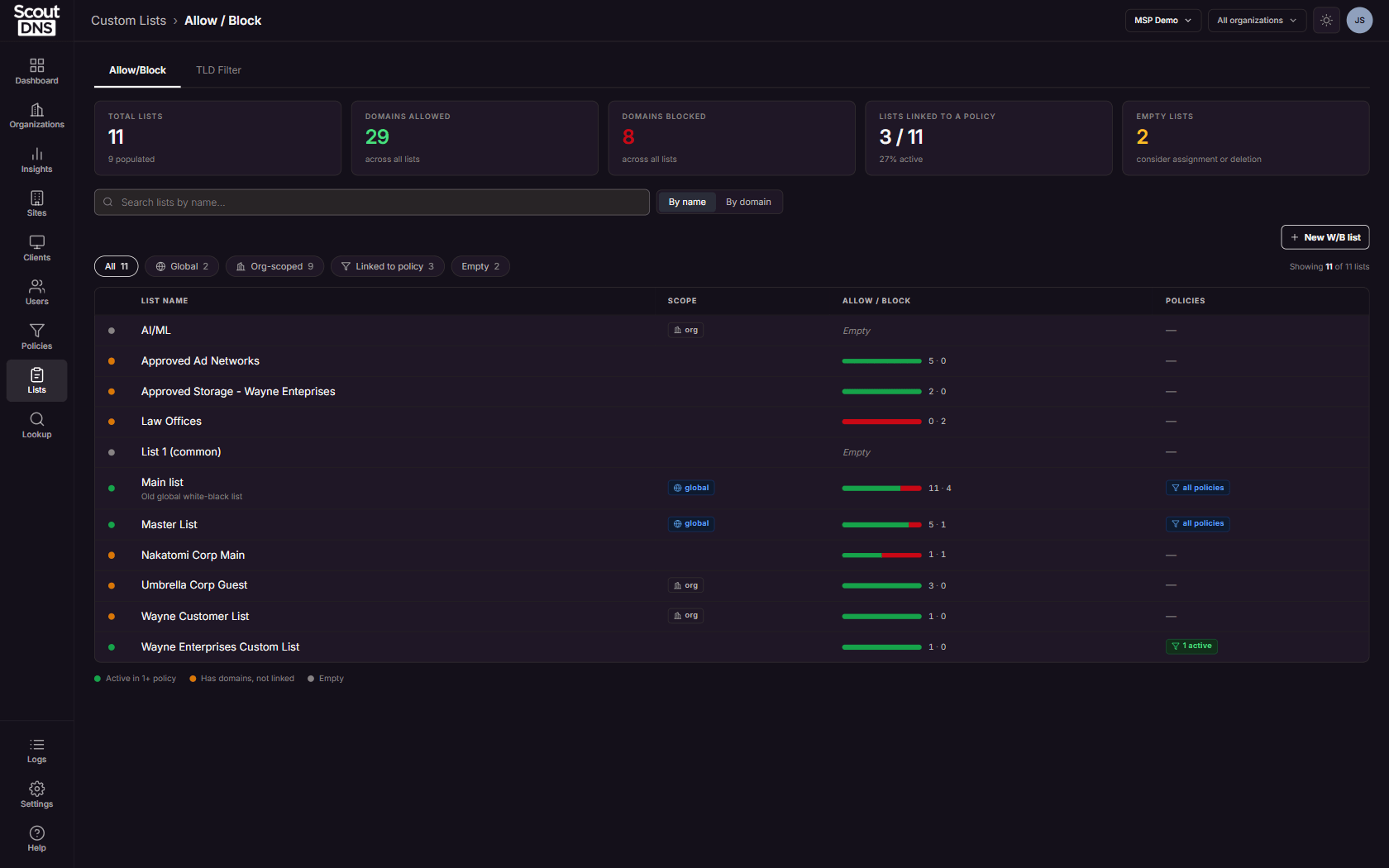This screenshot has width=1389, height=868.
Task: Click the LIST NAME column header
Action: (165, 301)
